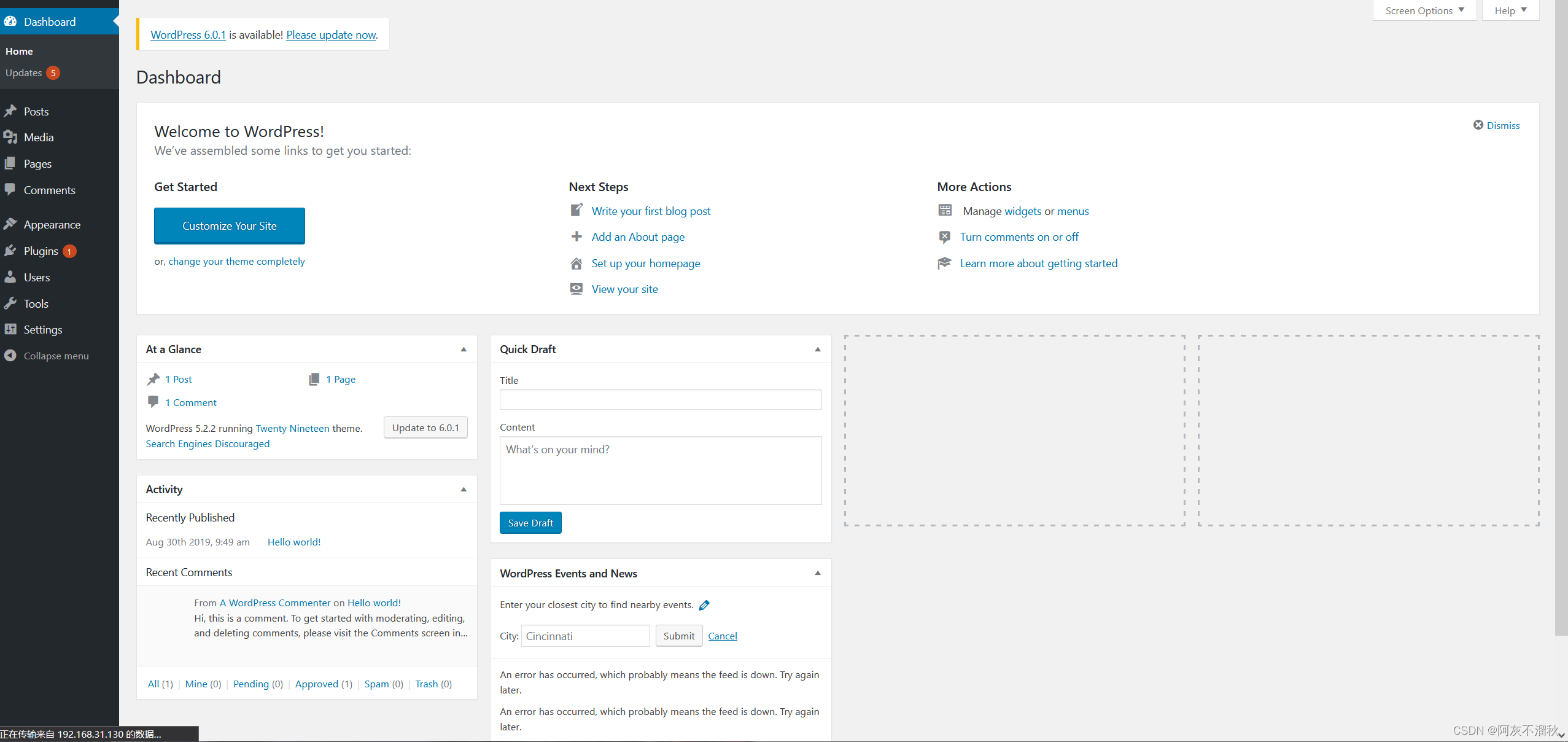Click the Settings sliders icon in sidebar
The image size is (1568, 742).
10,329
